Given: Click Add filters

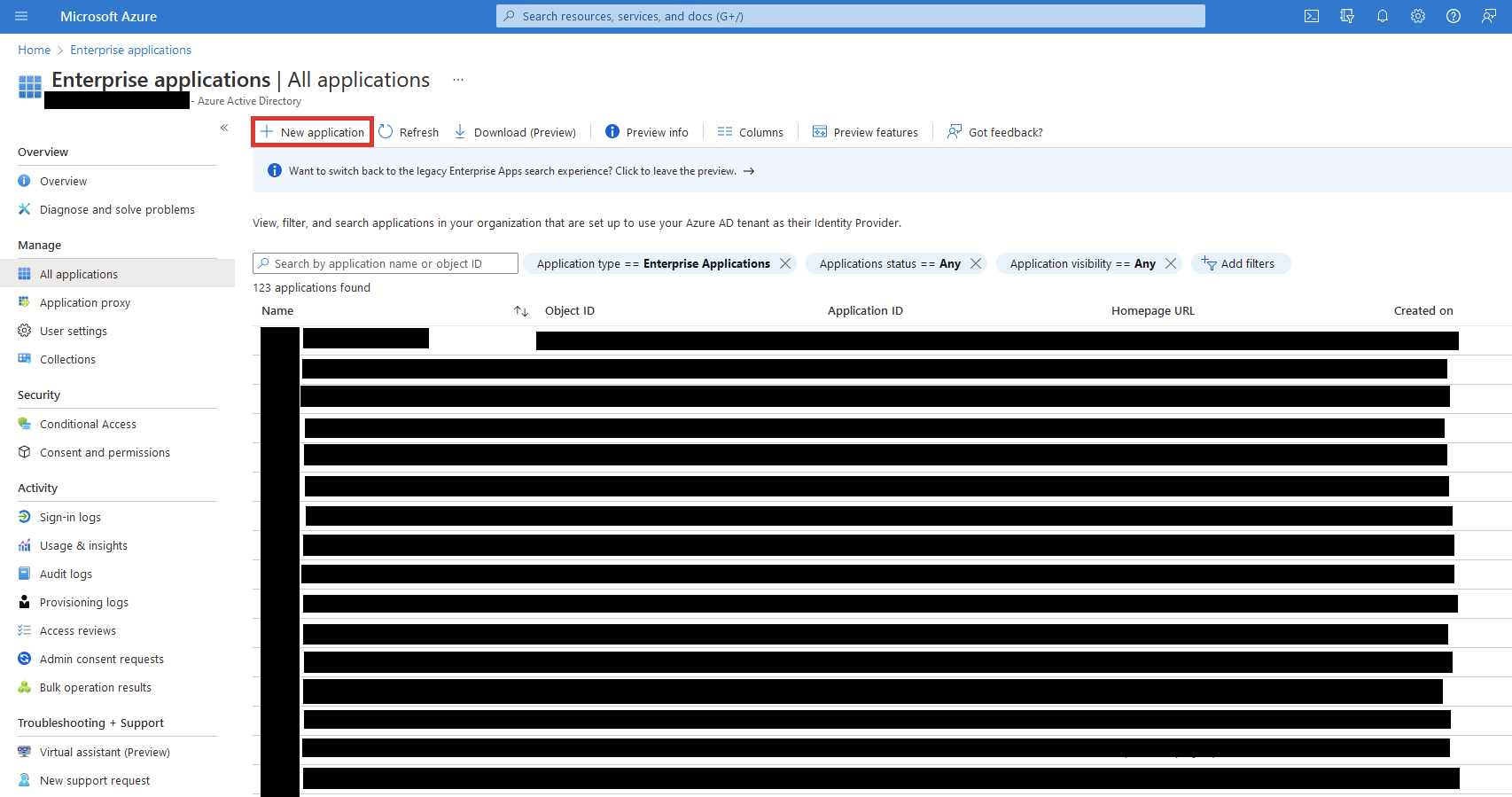Looking at the screenshot, I should pyautogui.click(x=1241, y=263).
